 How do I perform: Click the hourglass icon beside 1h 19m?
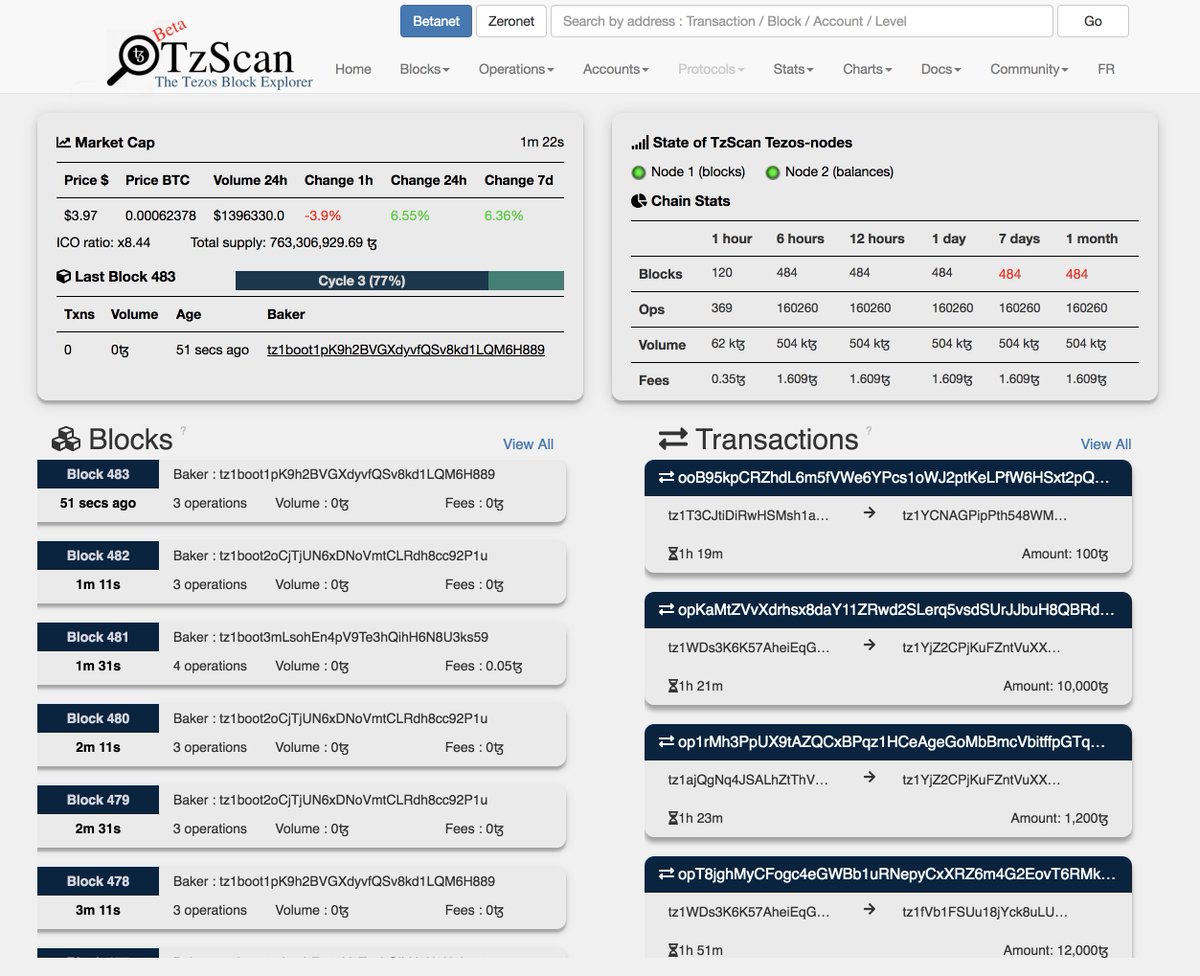(673, 554)
